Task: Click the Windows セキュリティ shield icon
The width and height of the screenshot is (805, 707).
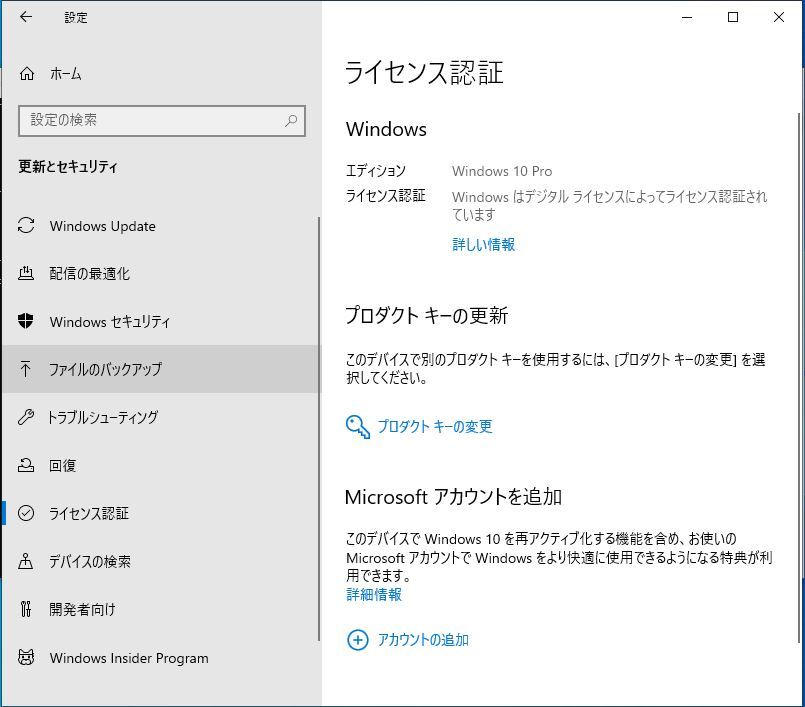Action: (26, 321)
